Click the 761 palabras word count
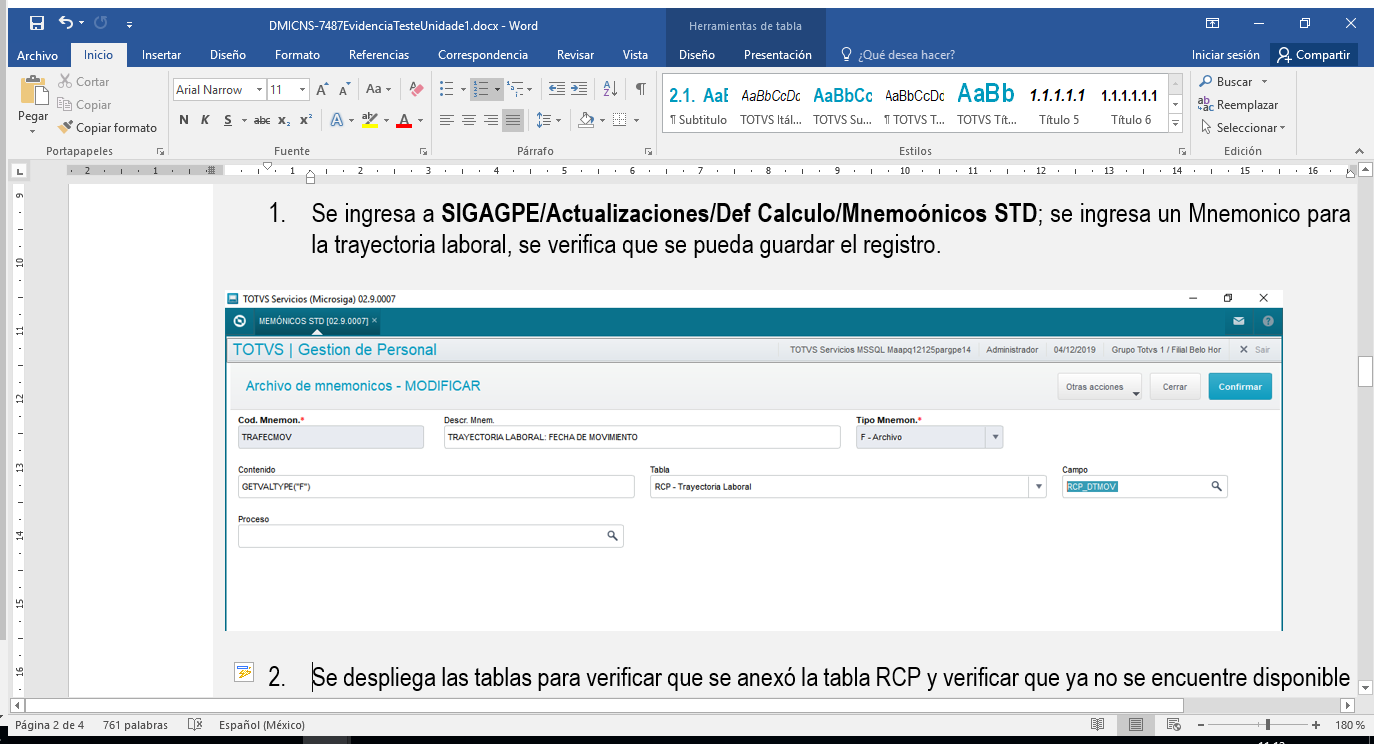 [x=136, y=725]
